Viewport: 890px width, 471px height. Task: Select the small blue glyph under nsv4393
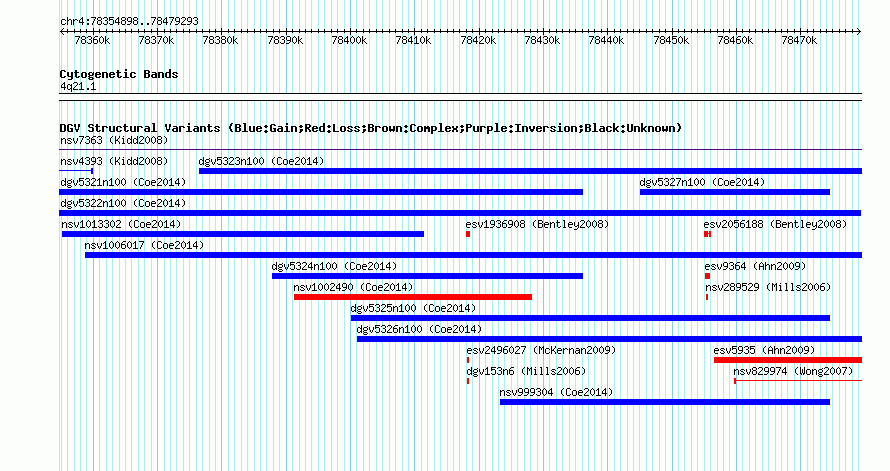[76, 171]
